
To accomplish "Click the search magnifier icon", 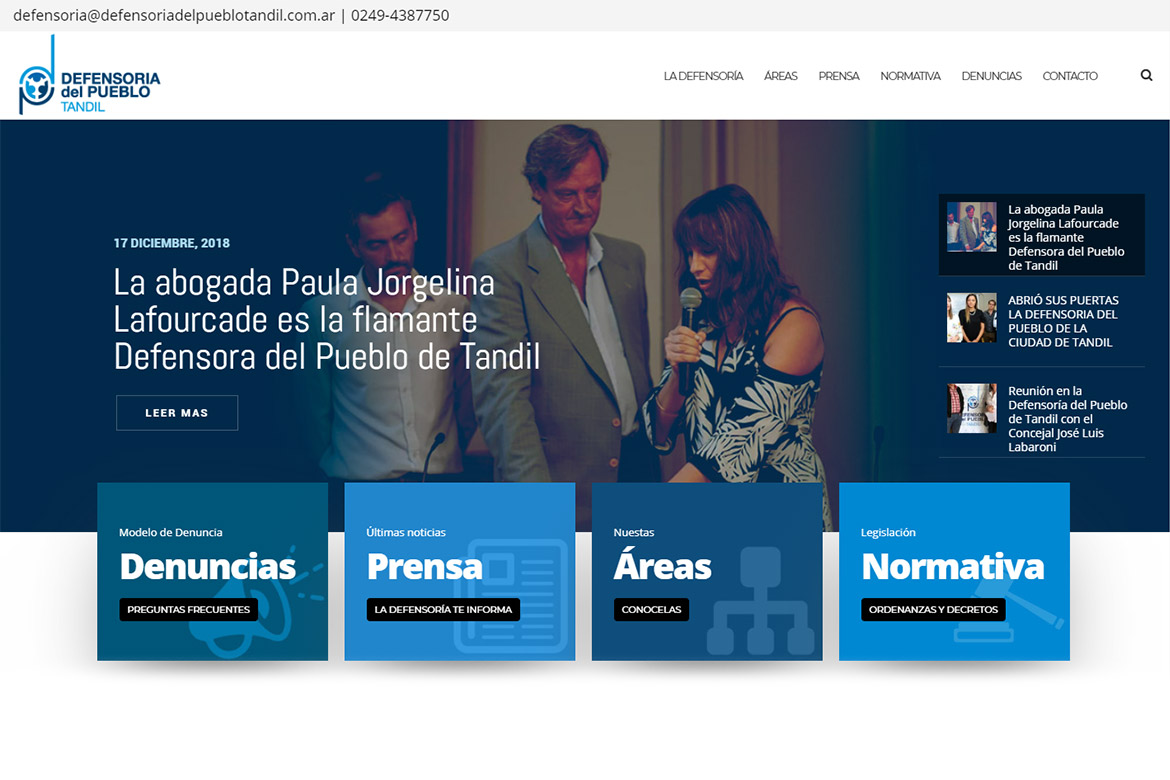I will pyautogui.click(x=1146, y=75).
